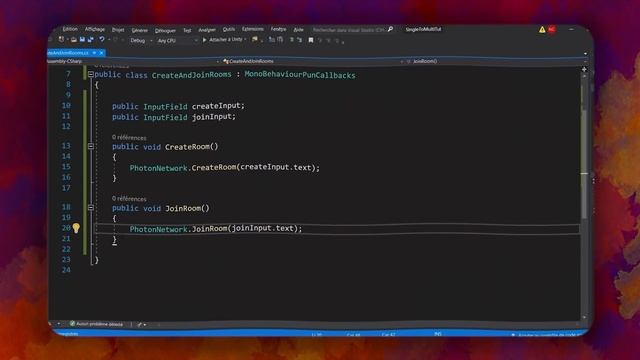
Task: Click the Save All icon
Action: (91, 40)
